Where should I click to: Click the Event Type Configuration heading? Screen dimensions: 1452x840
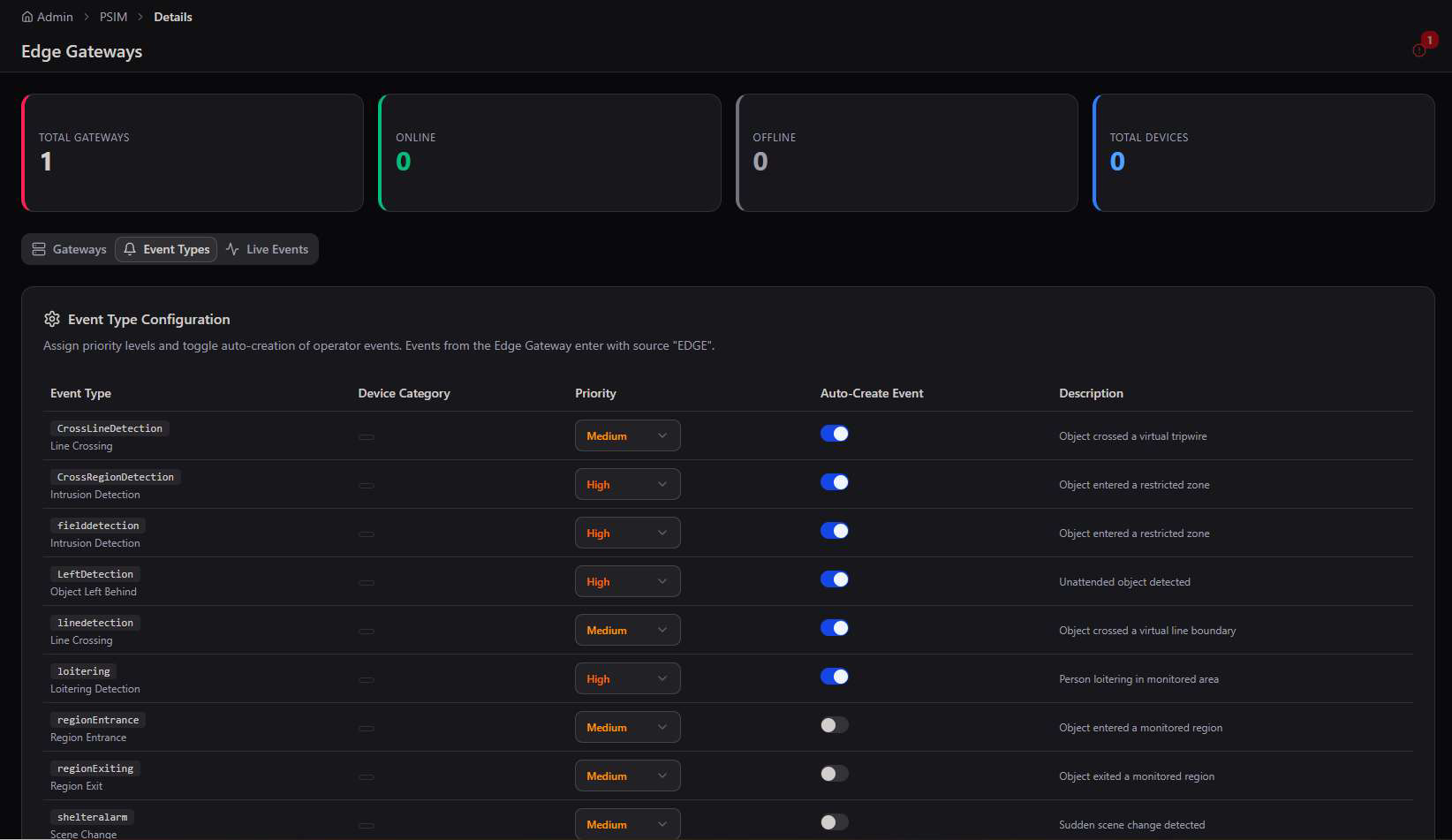(x=148, y=319)
